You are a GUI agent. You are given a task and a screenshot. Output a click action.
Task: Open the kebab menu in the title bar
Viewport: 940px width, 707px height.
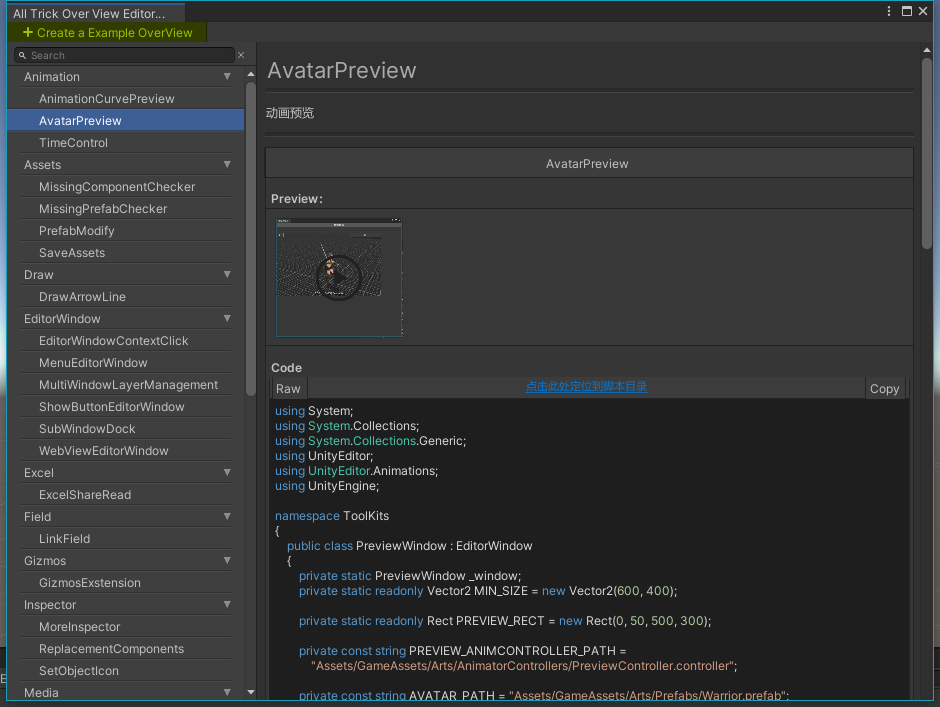point(889,10)
